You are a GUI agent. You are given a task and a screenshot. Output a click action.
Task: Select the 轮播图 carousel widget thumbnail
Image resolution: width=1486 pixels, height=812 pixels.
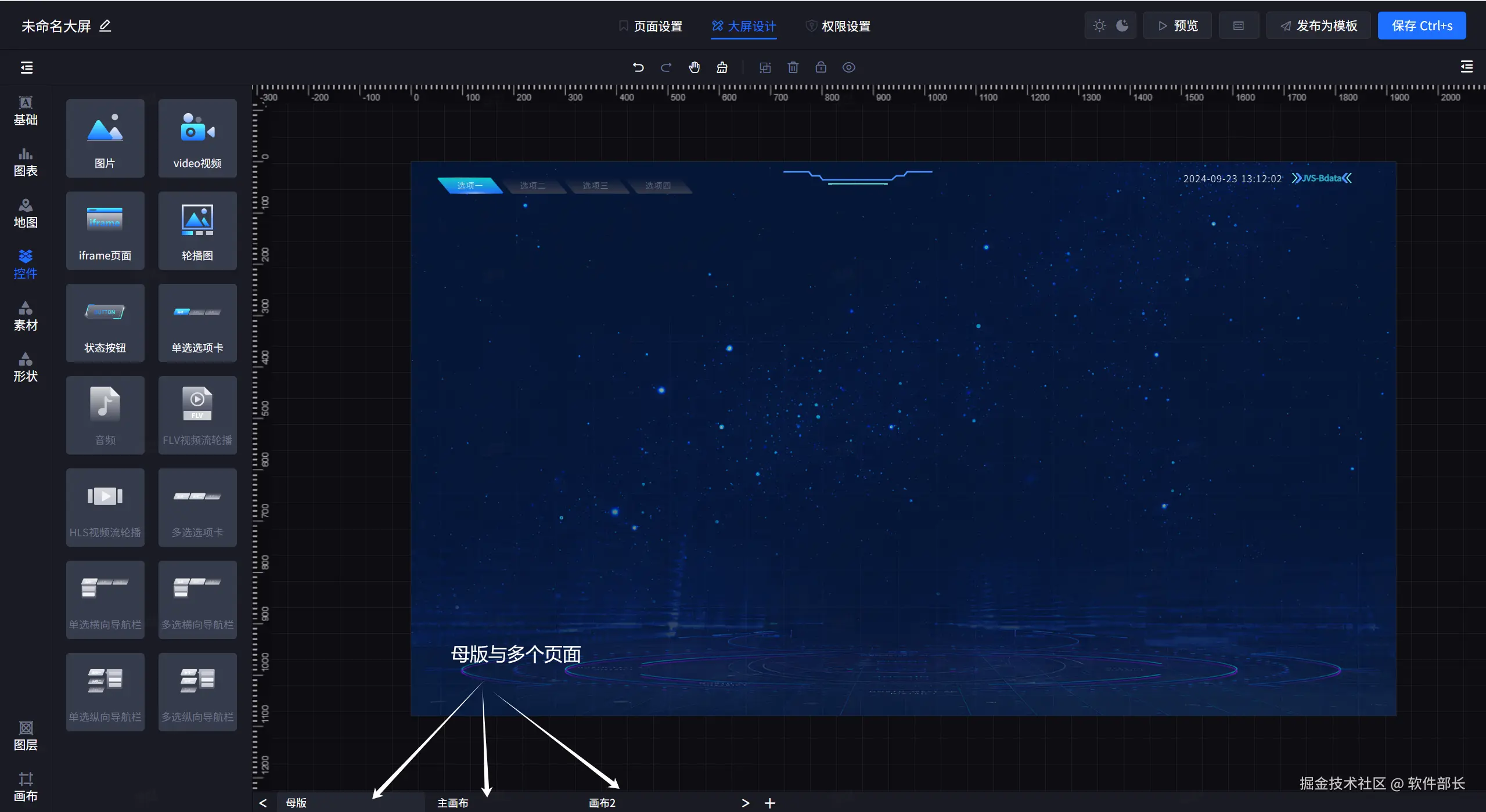click(x=197, y=230)
